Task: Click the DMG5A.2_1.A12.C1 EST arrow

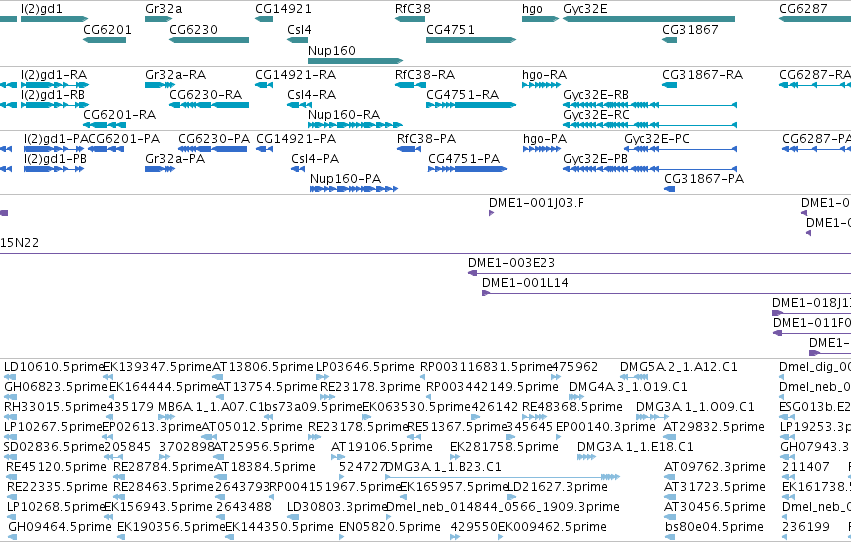Action: click(634, 377)
